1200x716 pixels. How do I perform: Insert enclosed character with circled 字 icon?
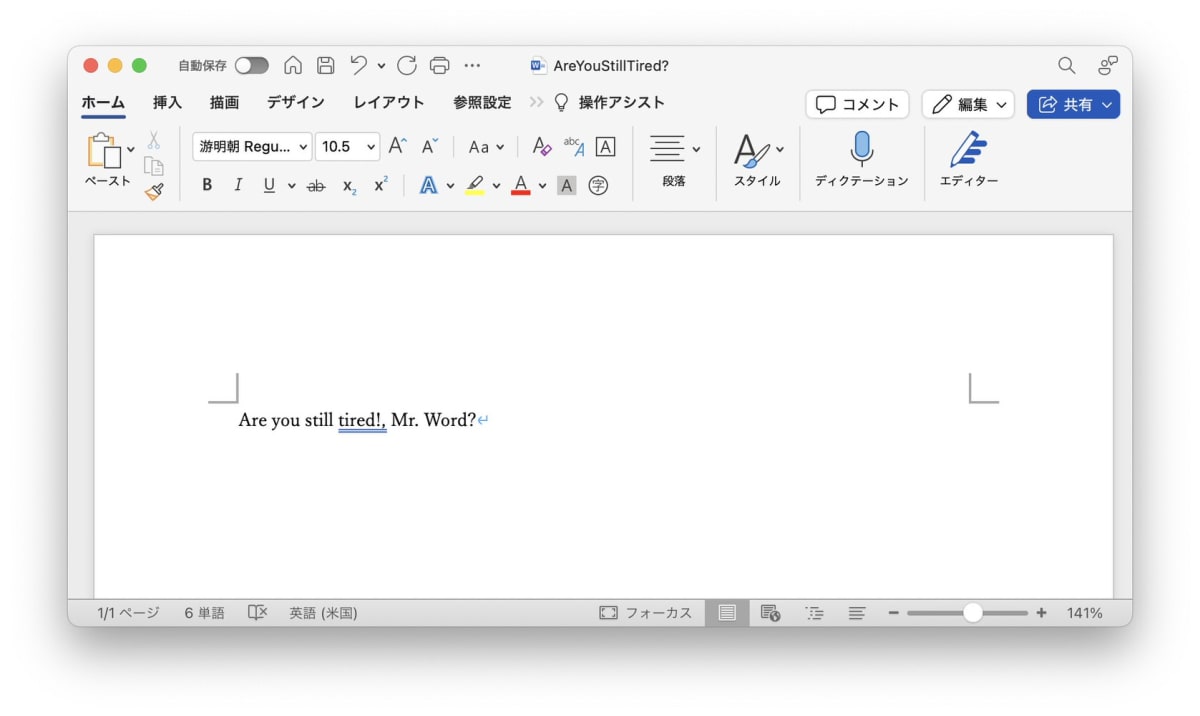[598, 186]
